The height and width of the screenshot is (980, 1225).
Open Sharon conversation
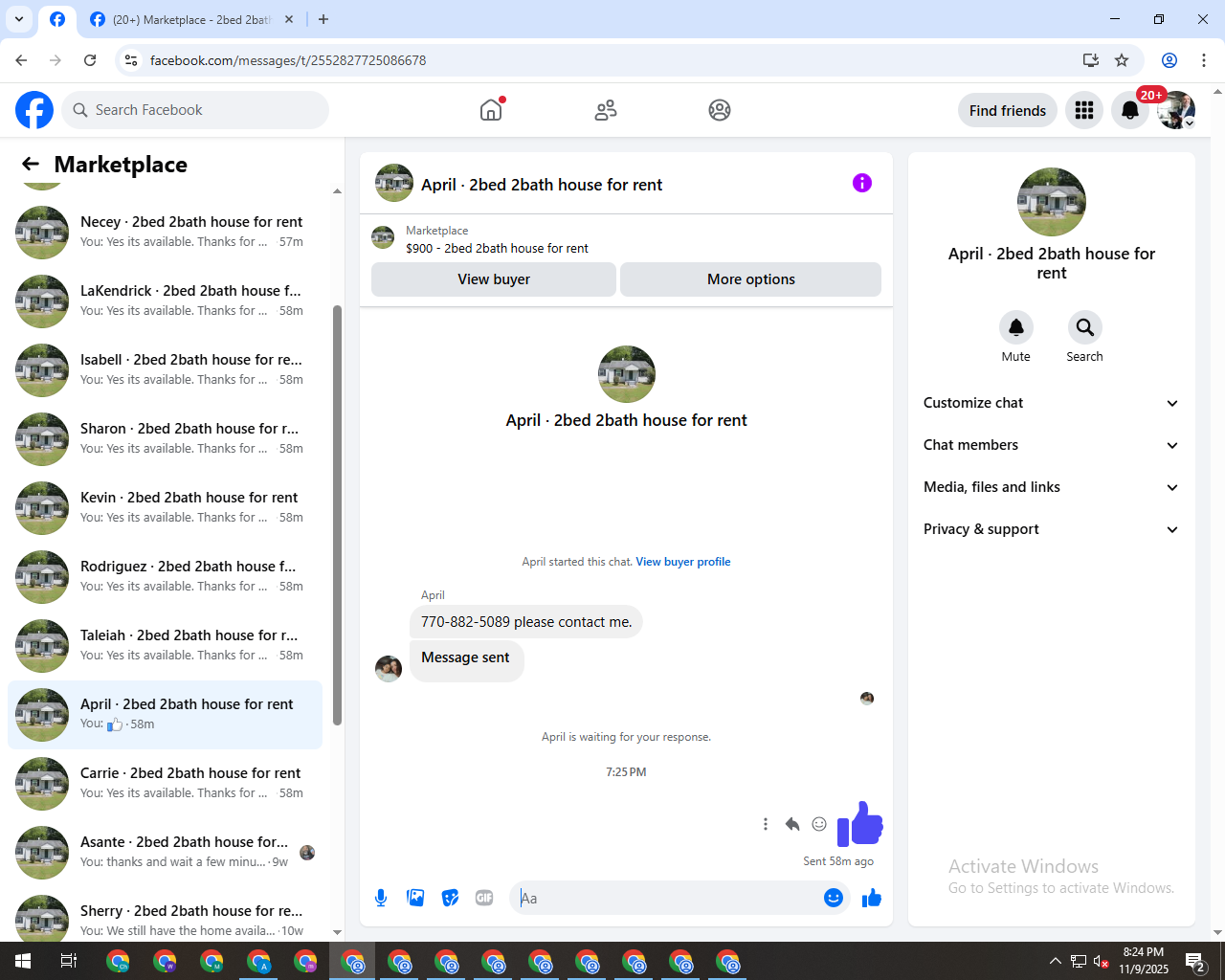point(165,438)
